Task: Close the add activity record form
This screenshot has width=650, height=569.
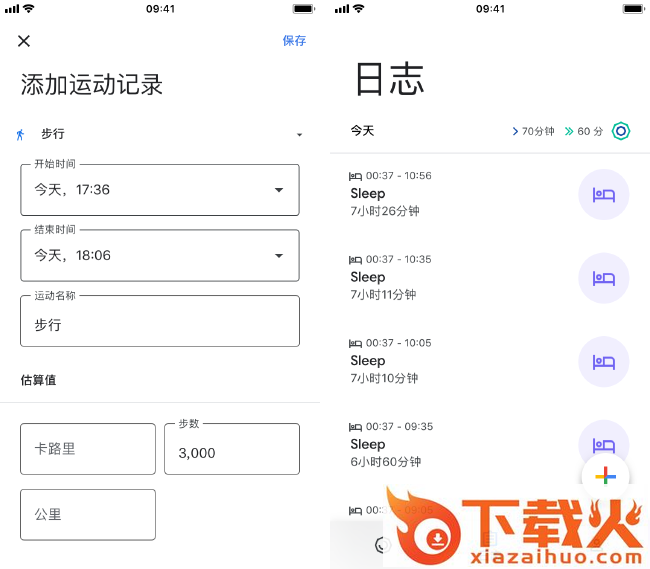Action: [24, 41]
